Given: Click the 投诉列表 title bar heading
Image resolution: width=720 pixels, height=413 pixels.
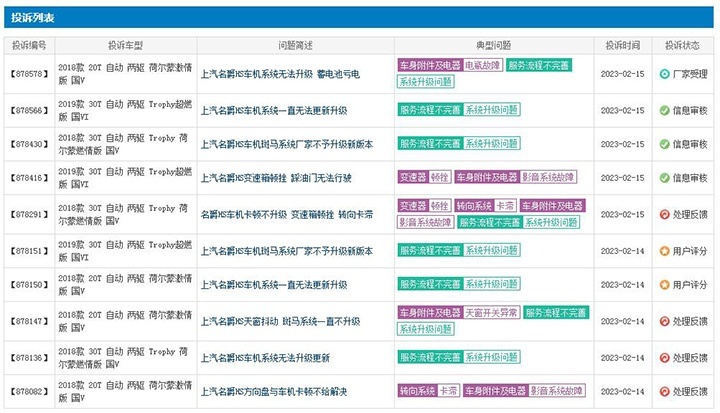Looking at the screenshot, I should tap(33, 18).
